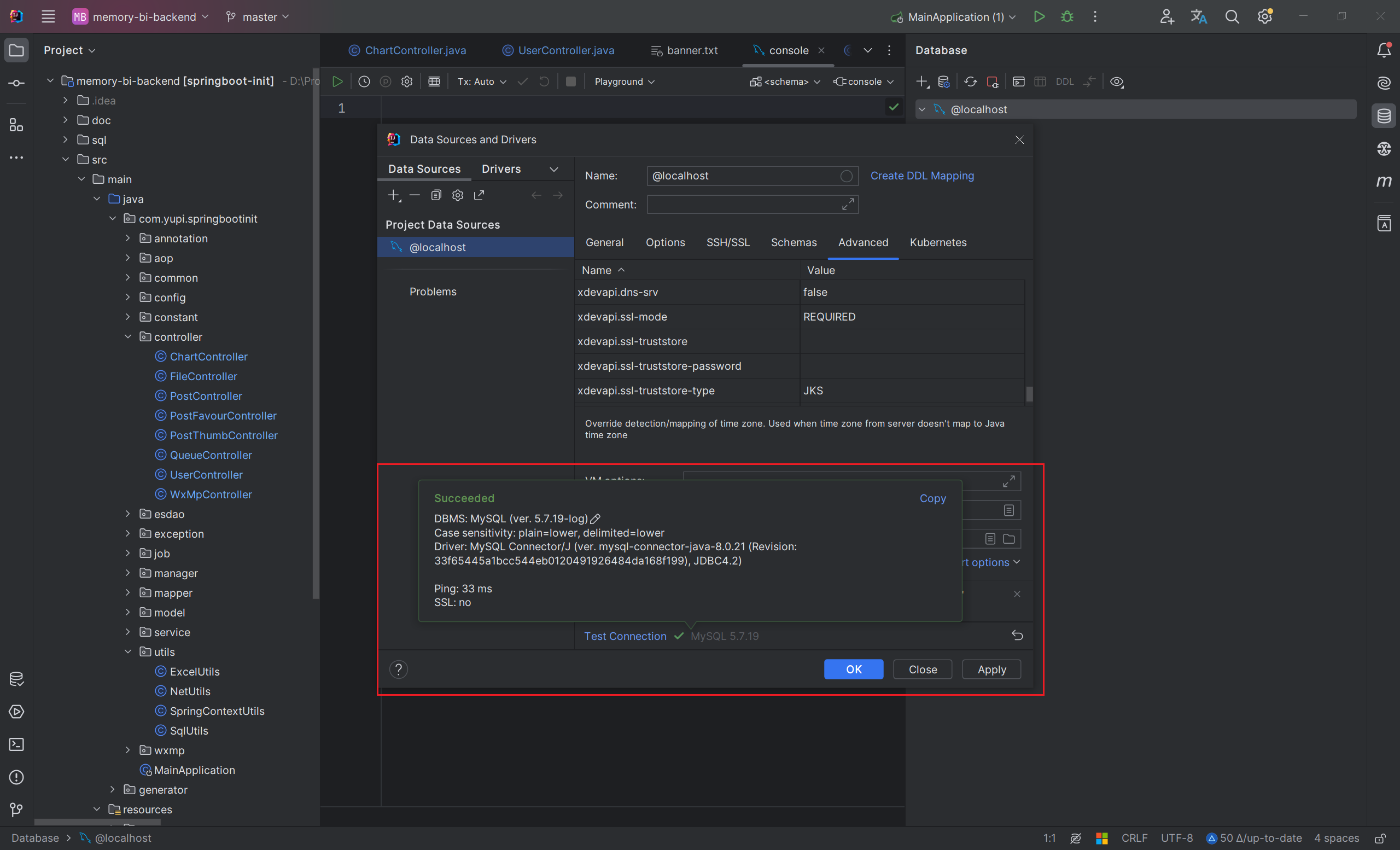Expand the schema selector dropdown
Viewport: 1400px width, 850px height.
789,81
